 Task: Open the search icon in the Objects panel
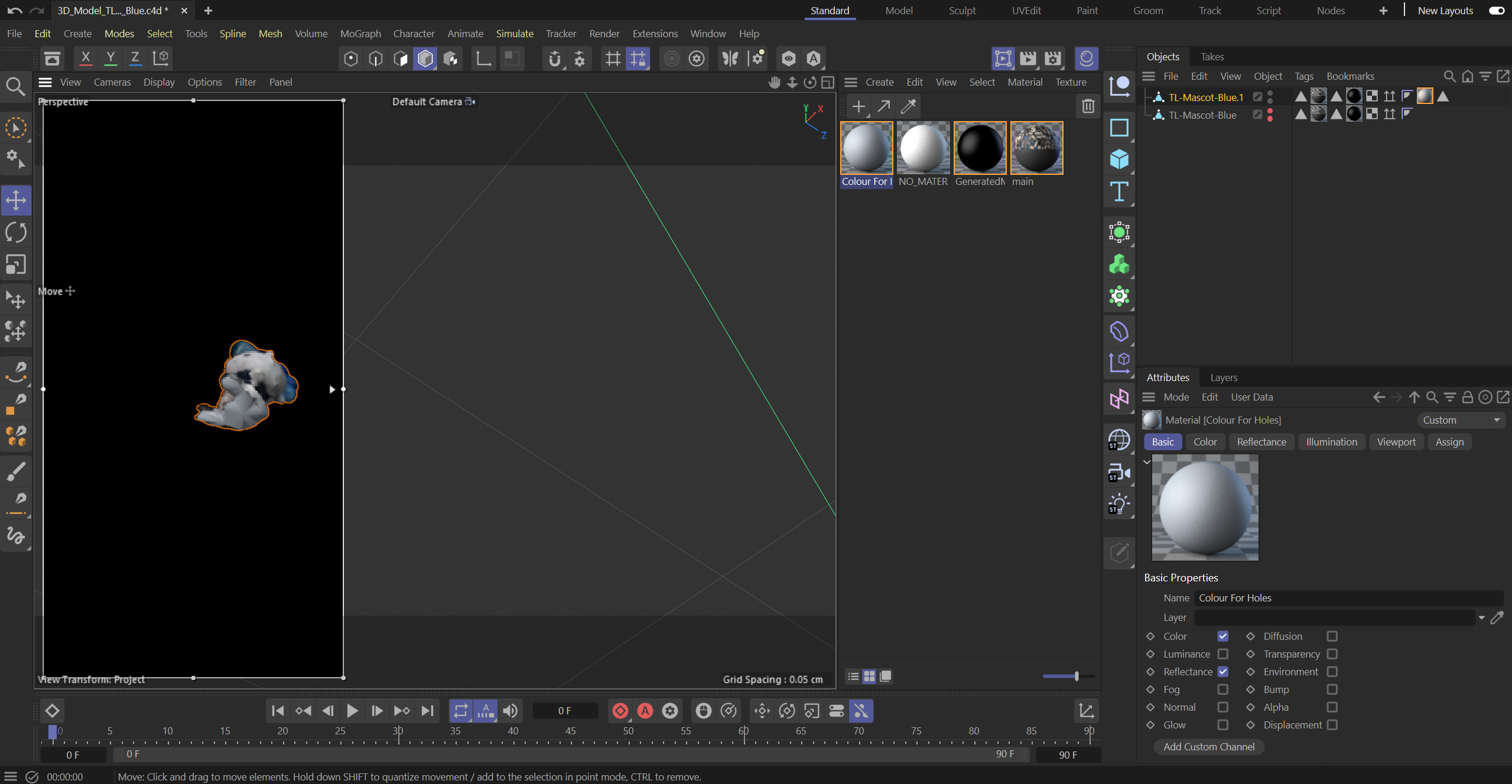tap(1449, 76)
